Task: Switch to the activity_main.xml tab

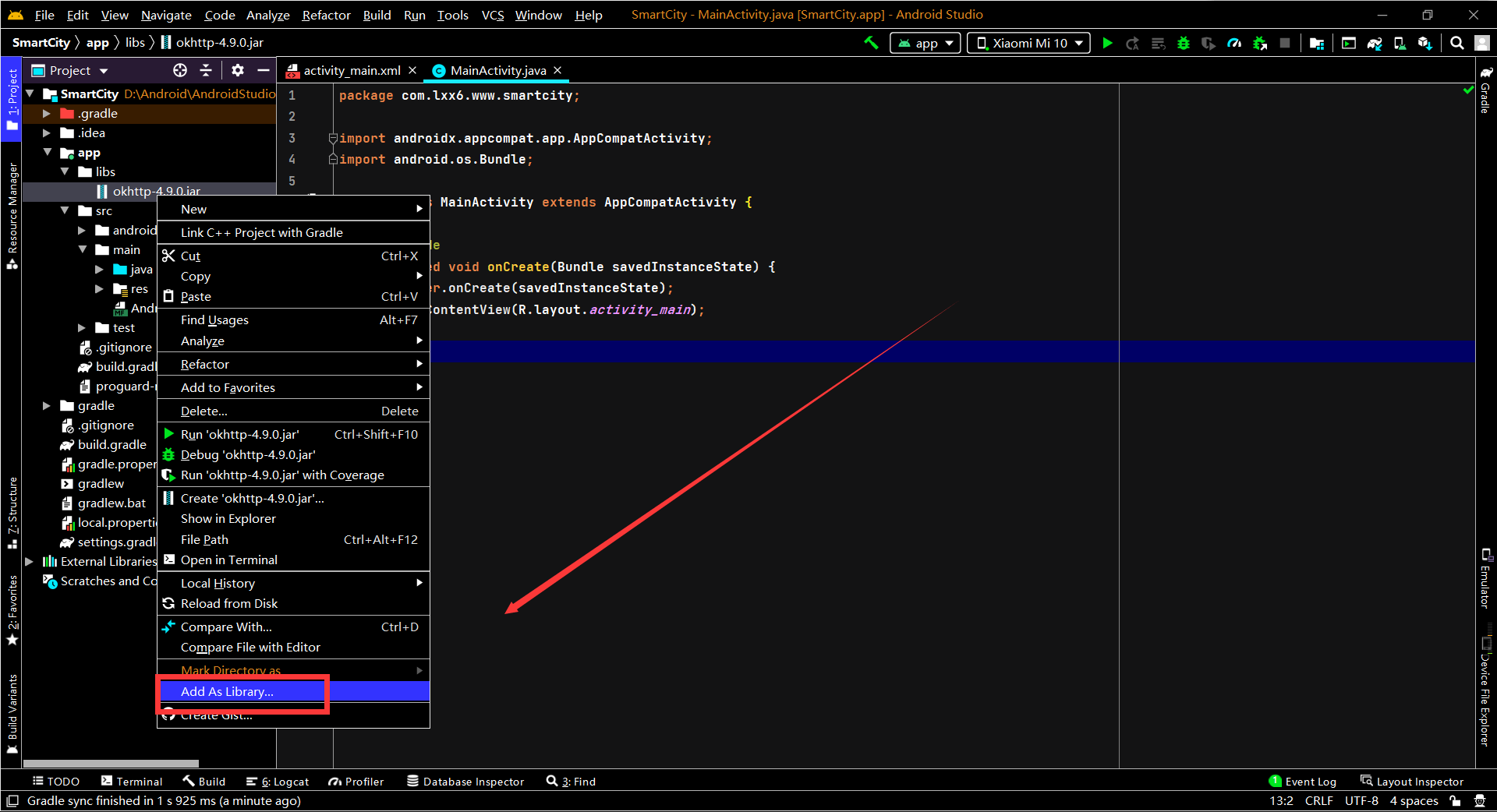Action: click(x=352, y=70)
